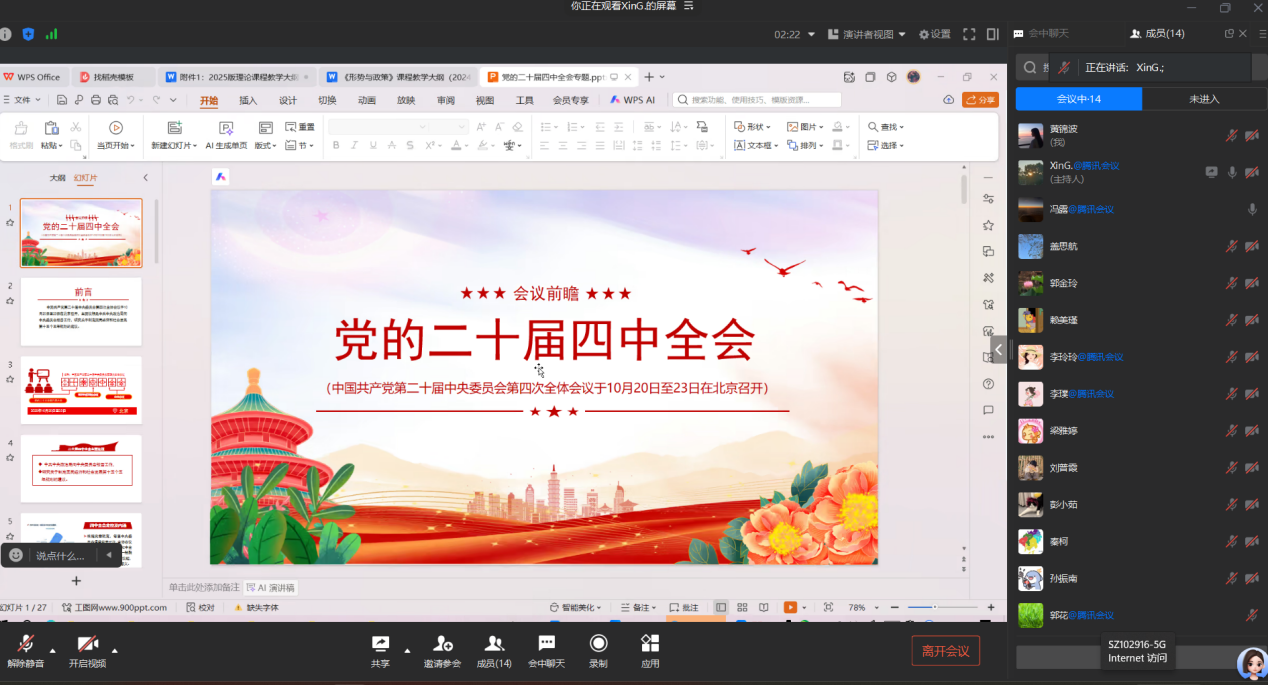Toggle microphone of 盖思航
The height and width of the screenshot is (685, 1268).
tap(1232, 246)
